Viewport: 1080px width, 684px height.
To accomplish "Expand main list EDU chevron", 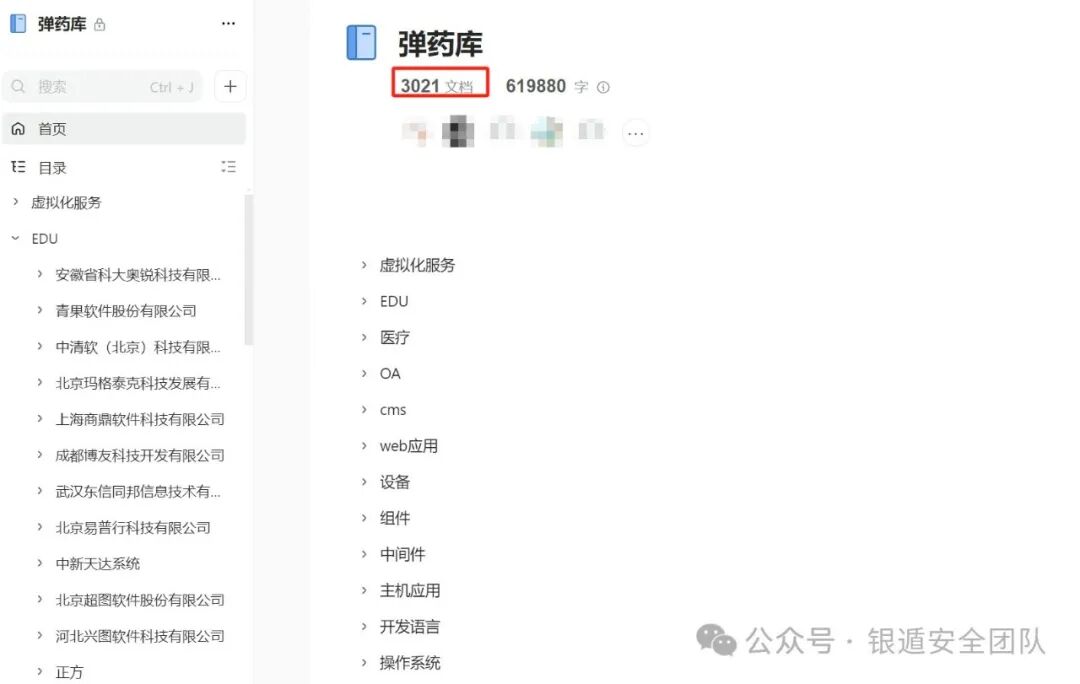I will point(364,301).
